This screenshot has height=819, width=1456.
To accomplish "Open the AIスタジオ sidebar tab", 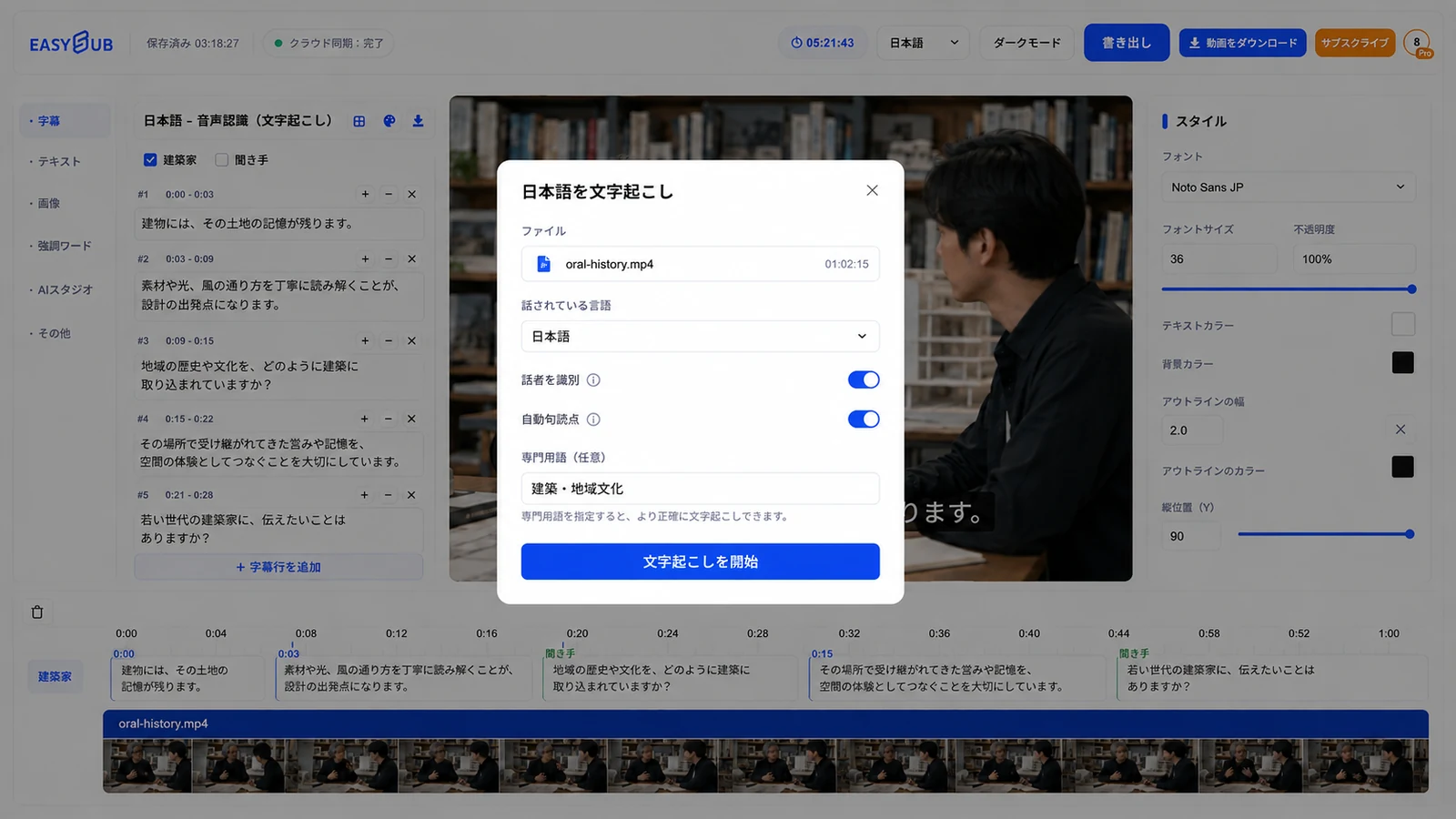I will [x=65, y=289].
